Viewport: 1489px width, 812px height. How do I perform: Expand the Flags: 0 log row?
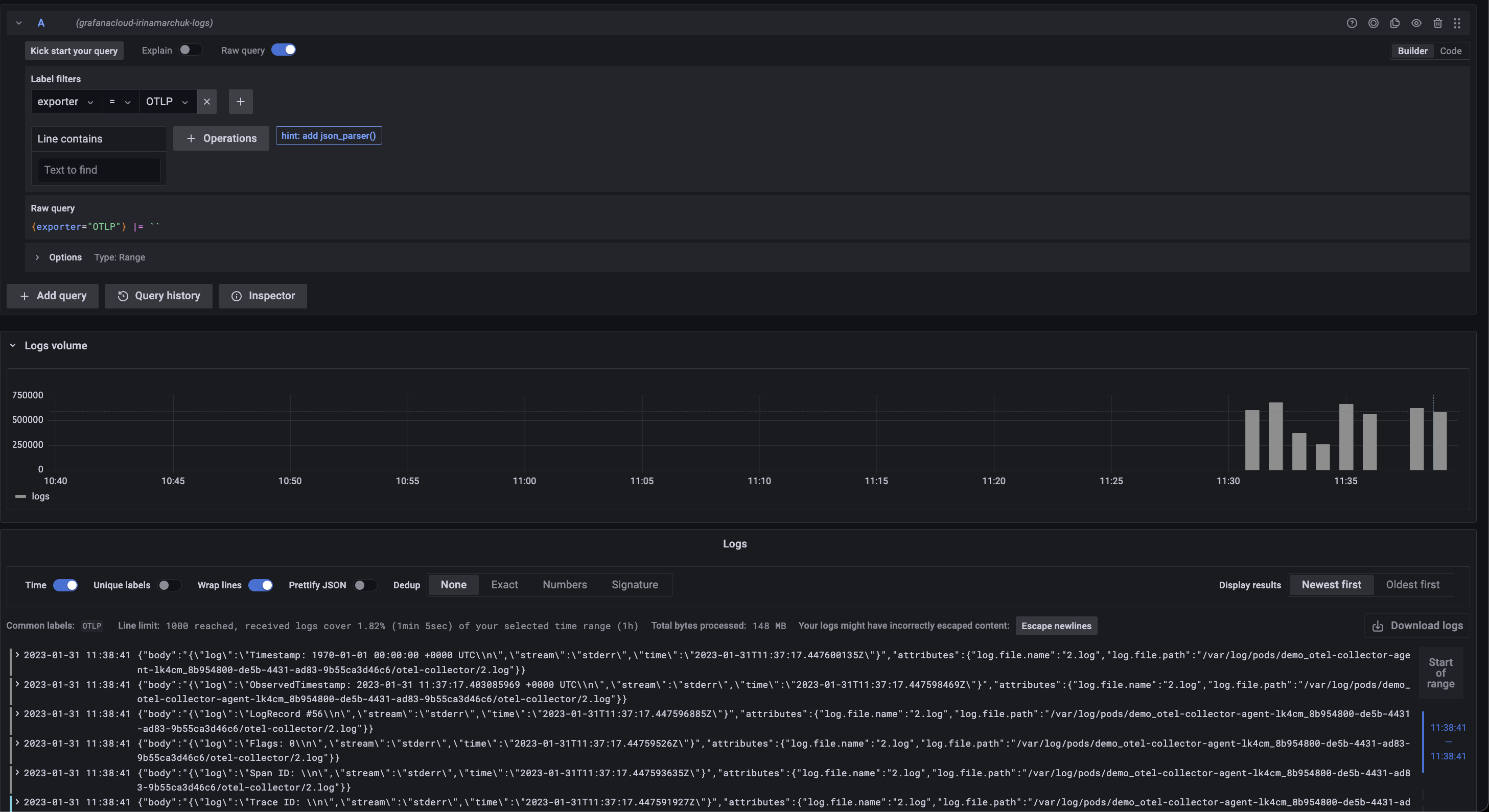[x=17, y=743]
